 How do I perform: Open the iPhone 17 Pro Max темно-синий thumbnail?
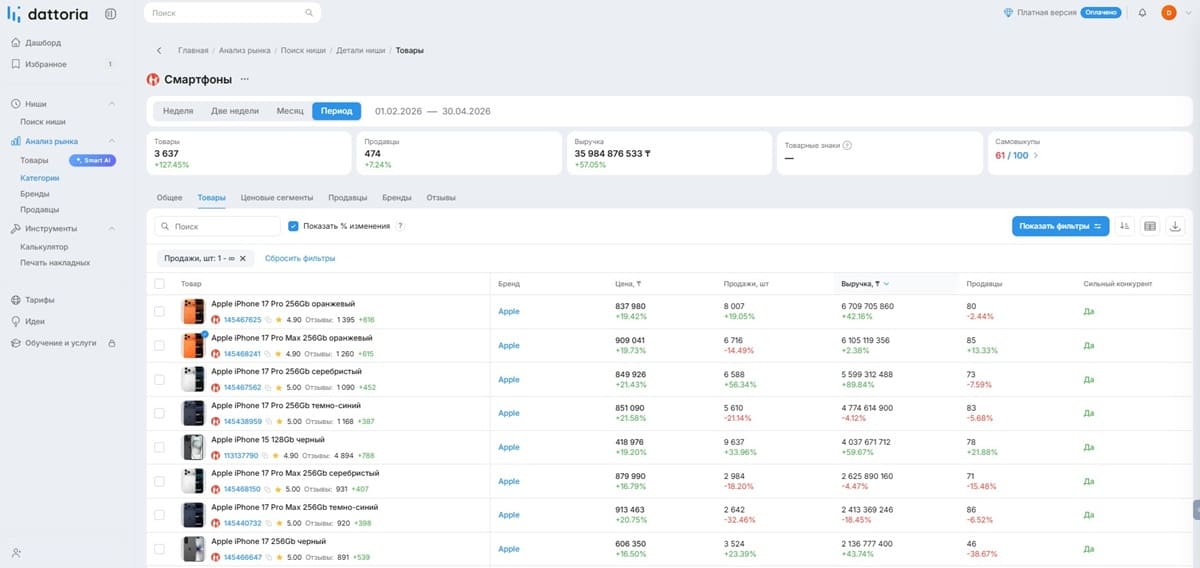(x=193, y=515)
